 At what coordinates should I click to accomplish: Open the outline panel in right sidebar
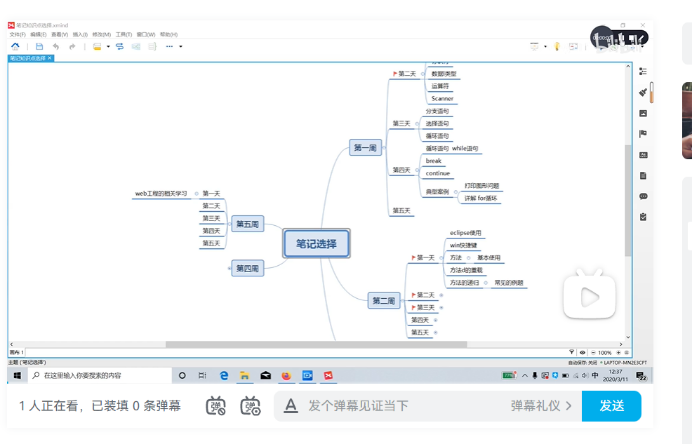point(643,71)
